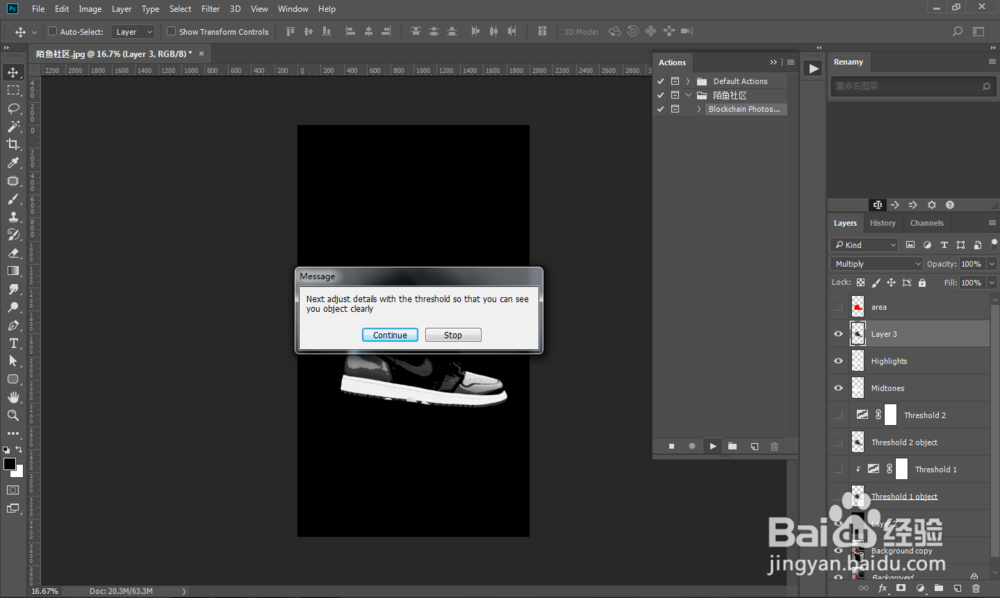Open Auto-Select Layer dropdown

[x=133, y=32]
